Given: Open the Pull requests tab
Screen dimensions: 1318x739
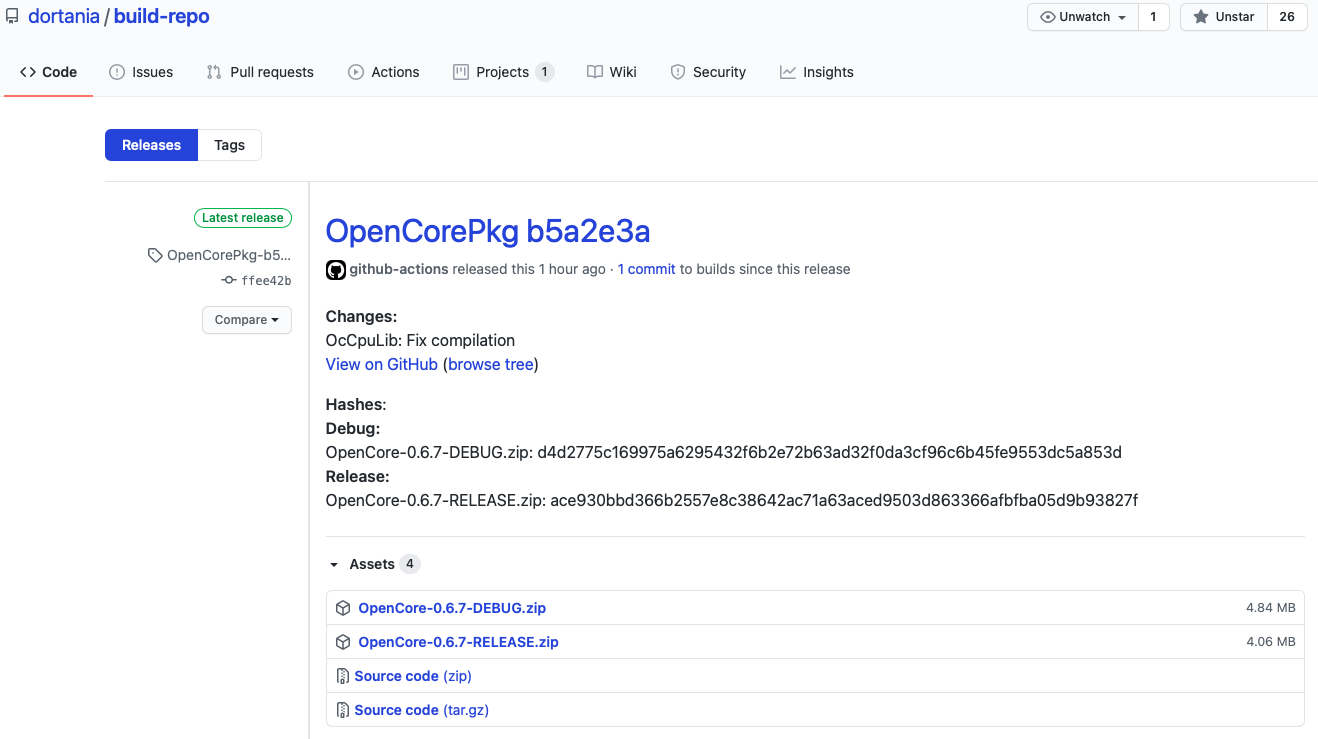Looking at the screenshot, I should [x=260, y=72].
